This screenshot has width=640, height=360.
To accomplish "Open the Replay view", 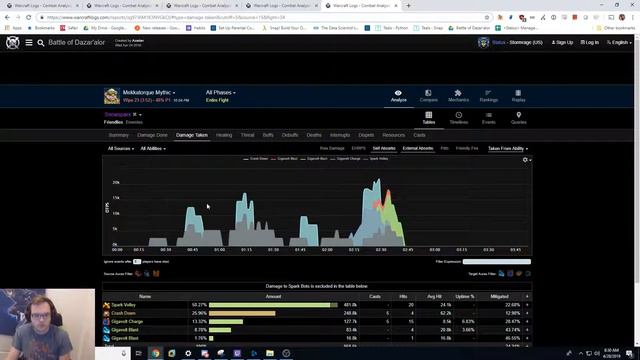I will pos(518,96).
